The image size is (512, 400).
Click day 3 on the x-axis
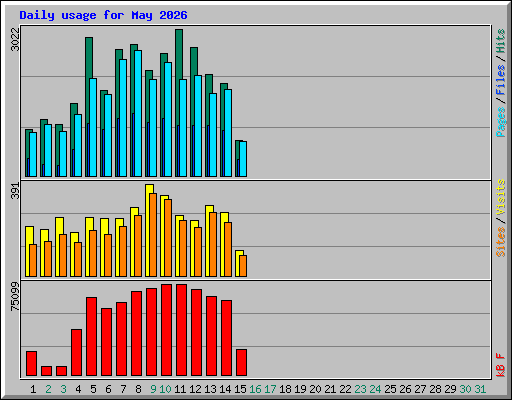point(63,389)
